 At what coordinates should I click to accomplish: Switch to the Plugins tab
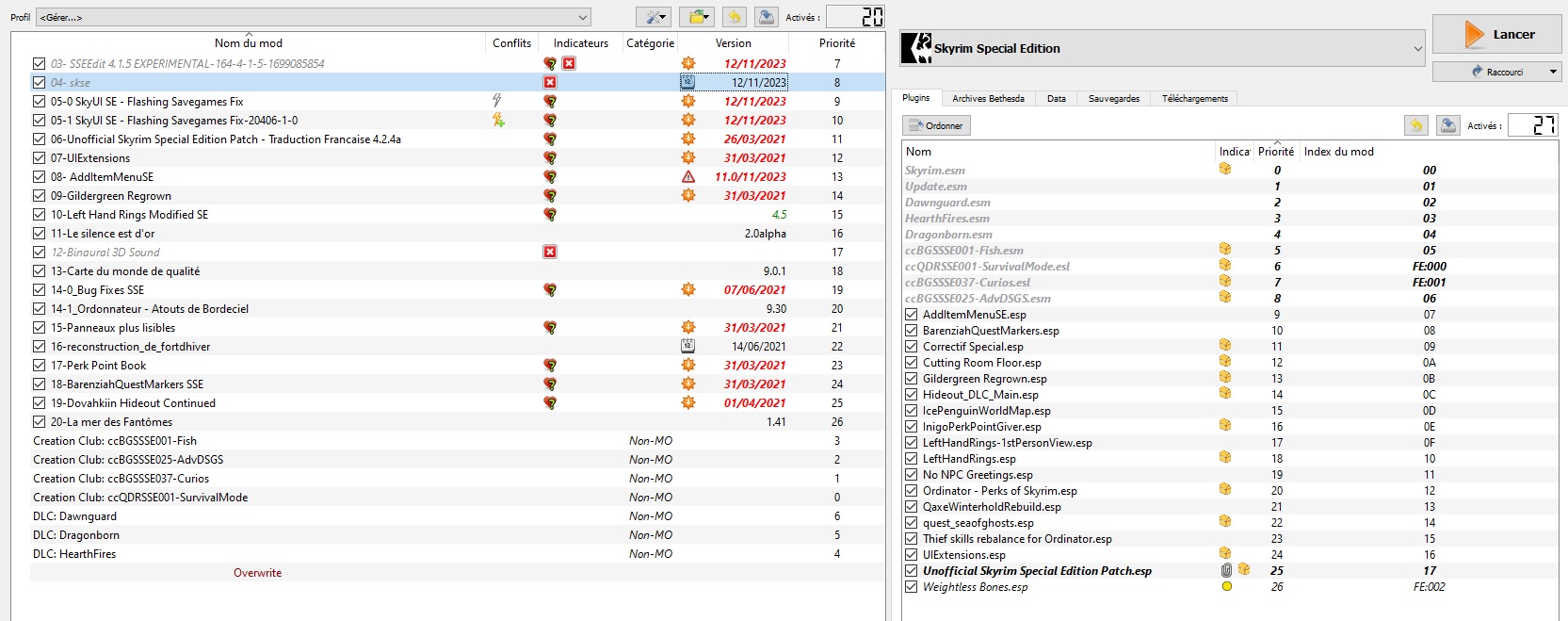916,98
